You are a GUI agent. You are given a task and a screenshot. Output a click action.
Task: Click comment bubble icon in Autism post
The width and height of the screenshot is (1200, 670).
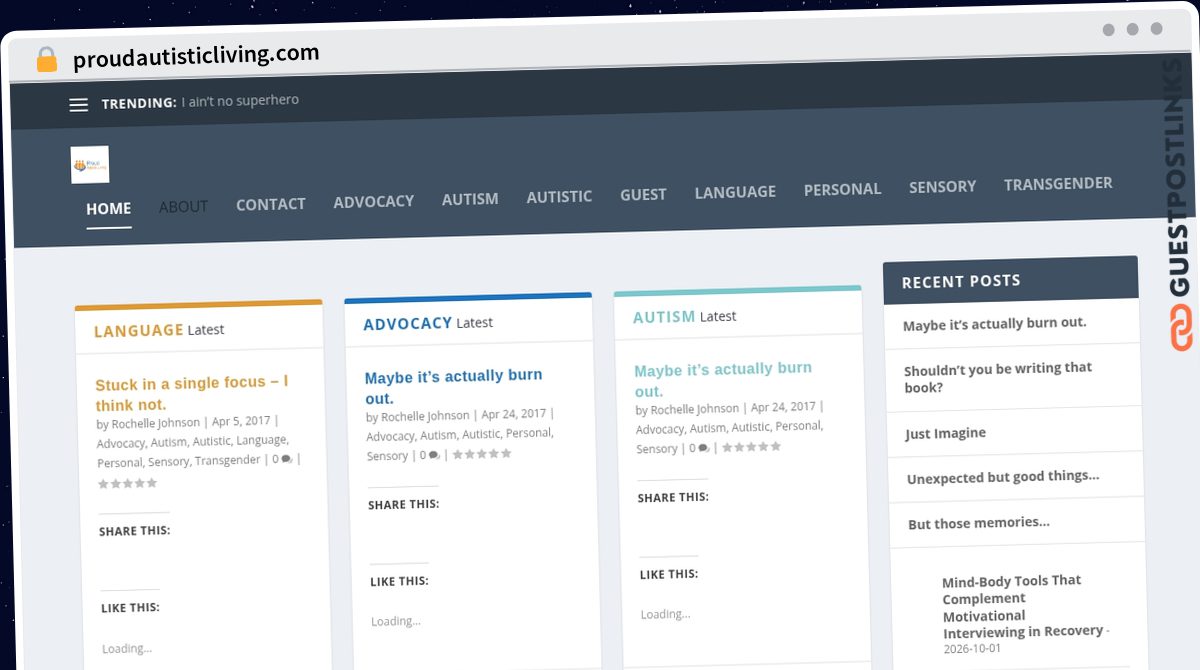click(704, 448)
